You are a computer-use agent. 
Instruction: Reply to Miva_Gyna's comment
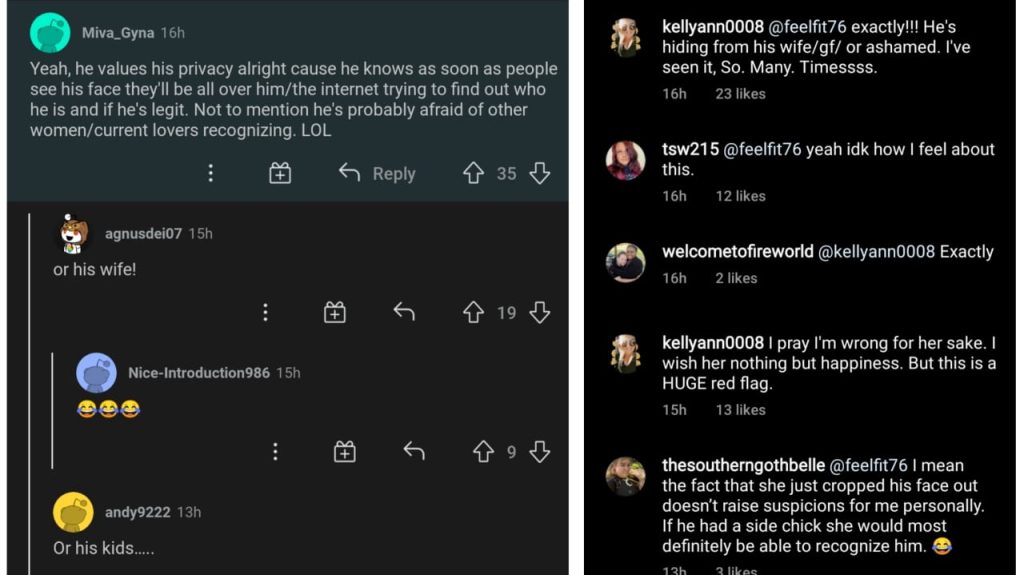point(377,174)
